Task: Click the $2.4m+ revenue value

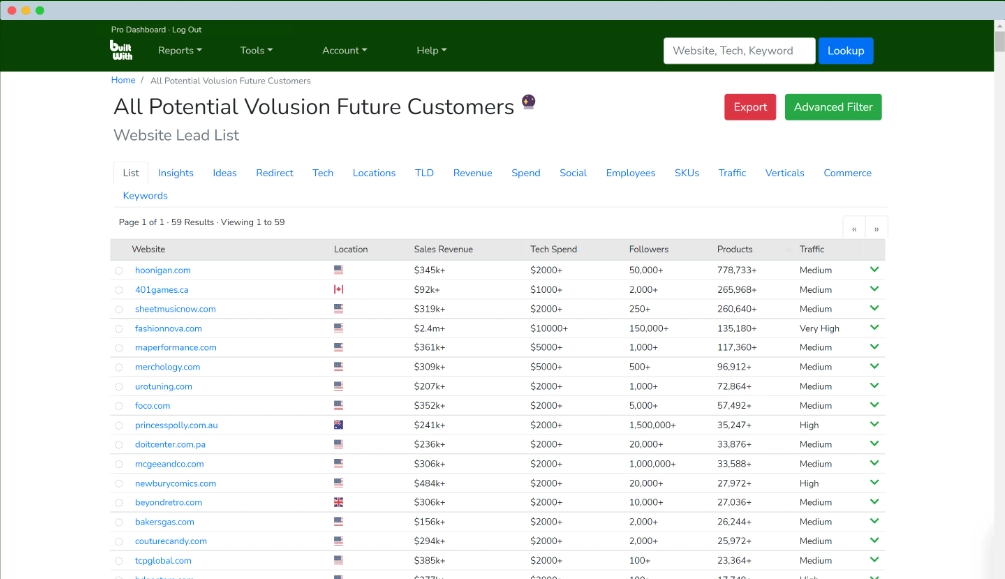Action: [429, 328]
